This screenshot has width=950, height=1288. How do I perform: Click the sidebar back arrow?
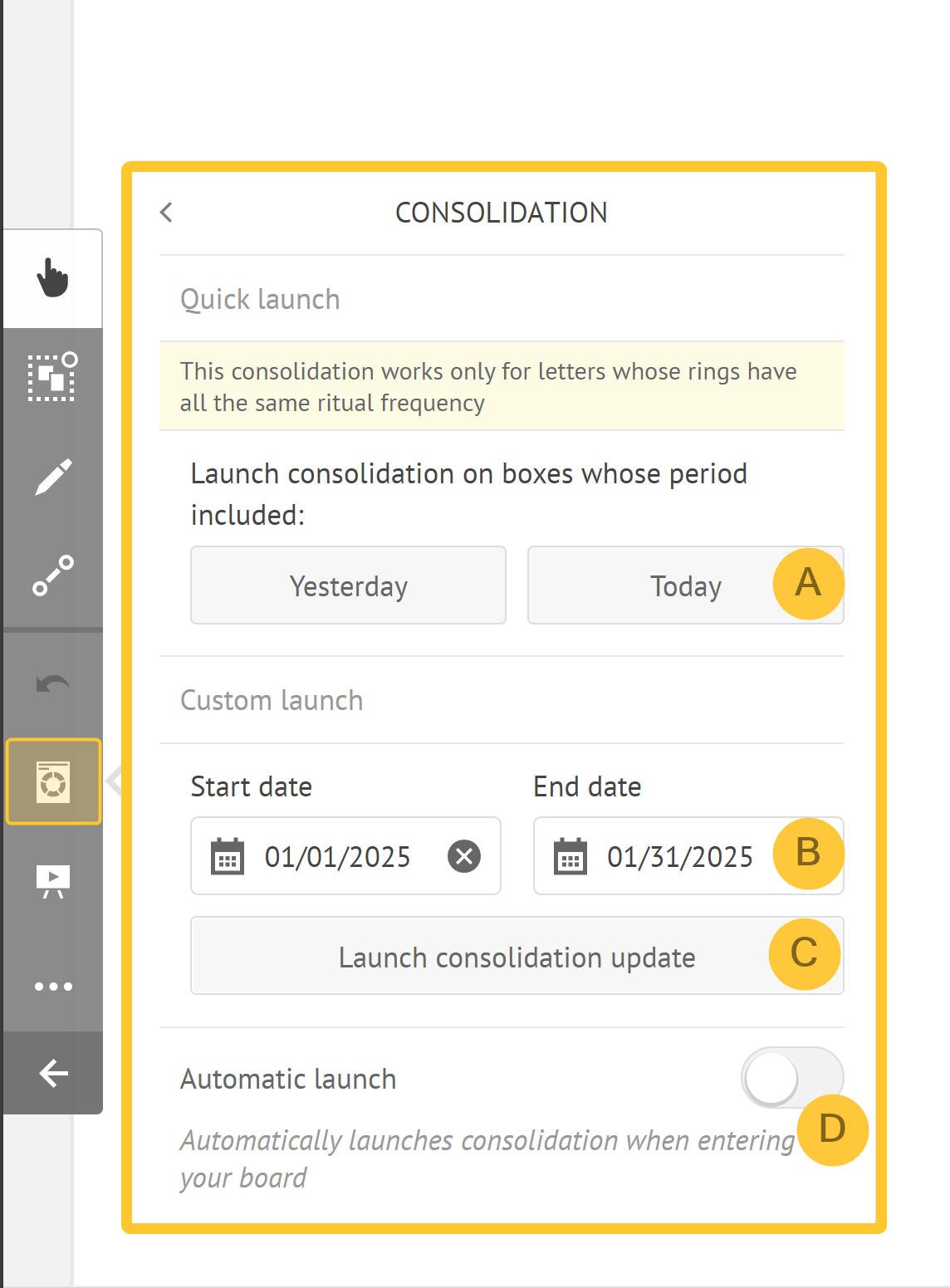click(52, 1073)
